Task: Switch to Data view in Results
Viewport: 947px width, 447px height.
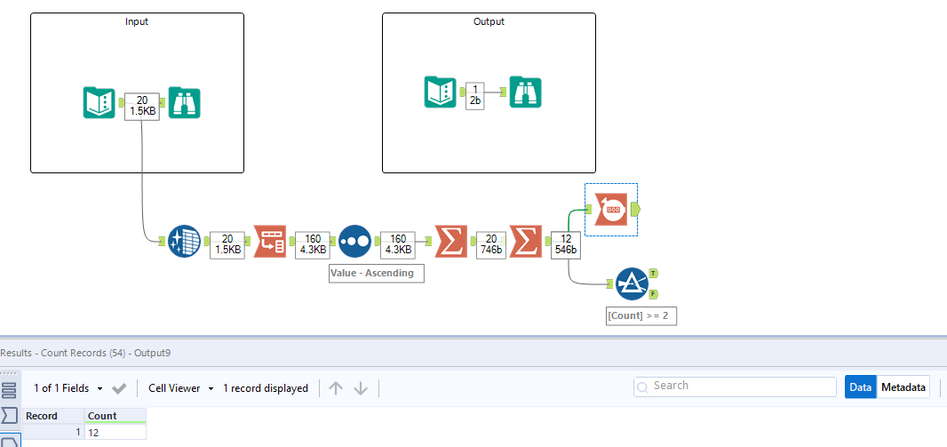Action: click(860, 388)
